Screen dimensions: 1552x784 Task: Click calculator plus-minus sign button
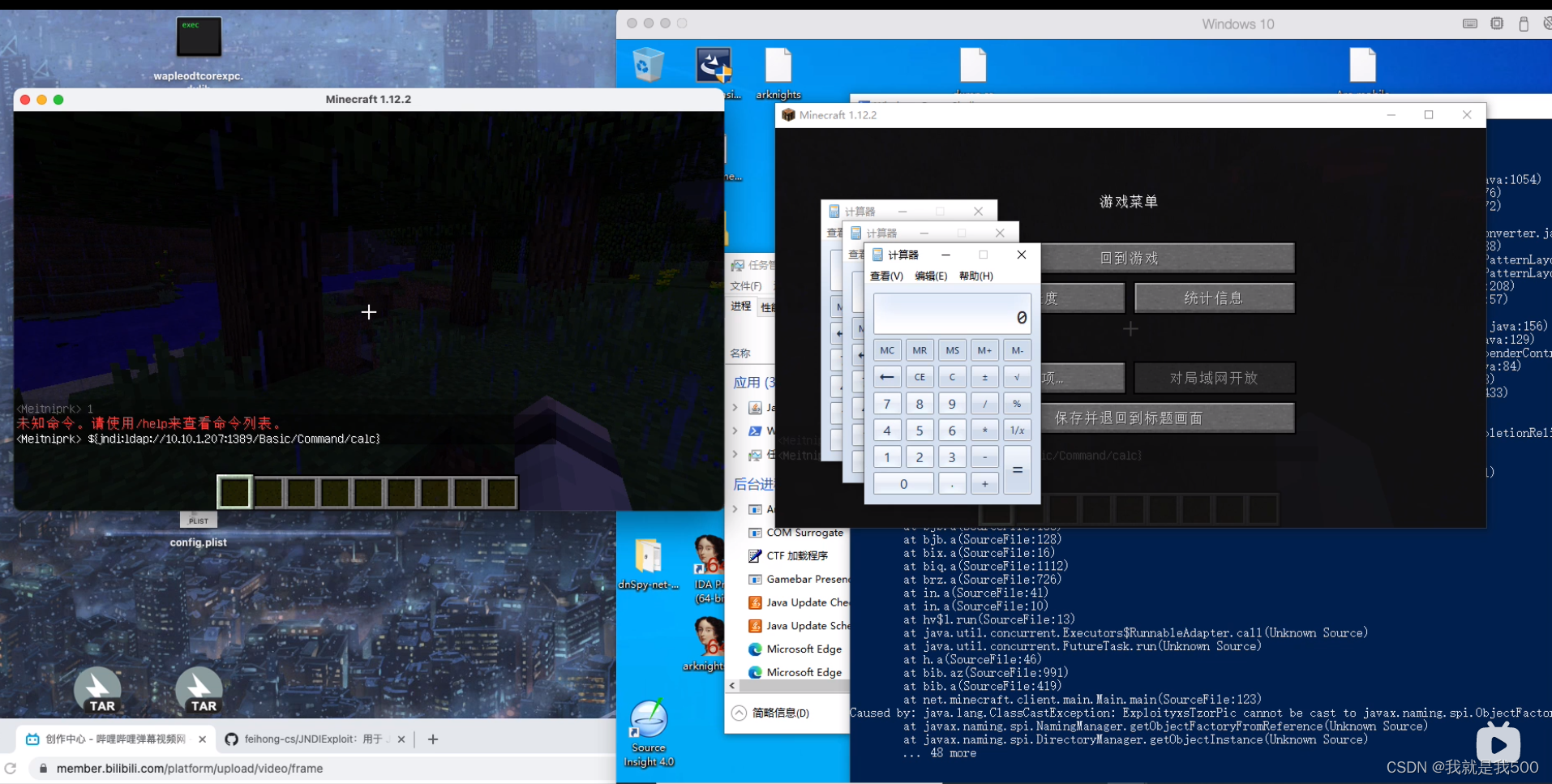click(x=984, y=377)
